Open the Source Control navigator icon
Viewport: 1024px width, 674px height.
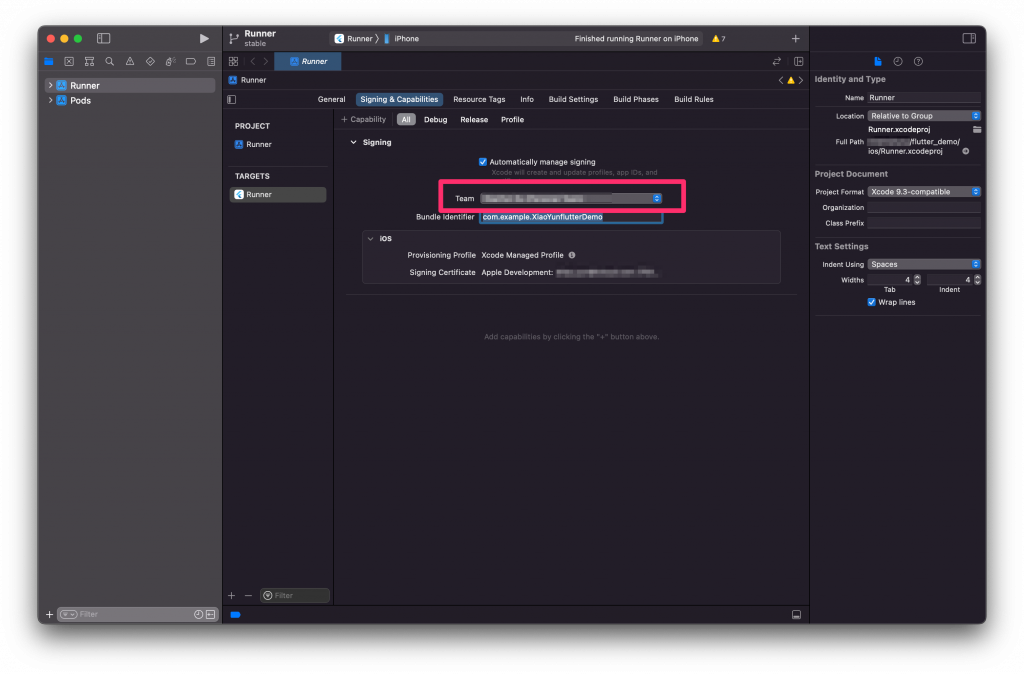tap(69, 61)
